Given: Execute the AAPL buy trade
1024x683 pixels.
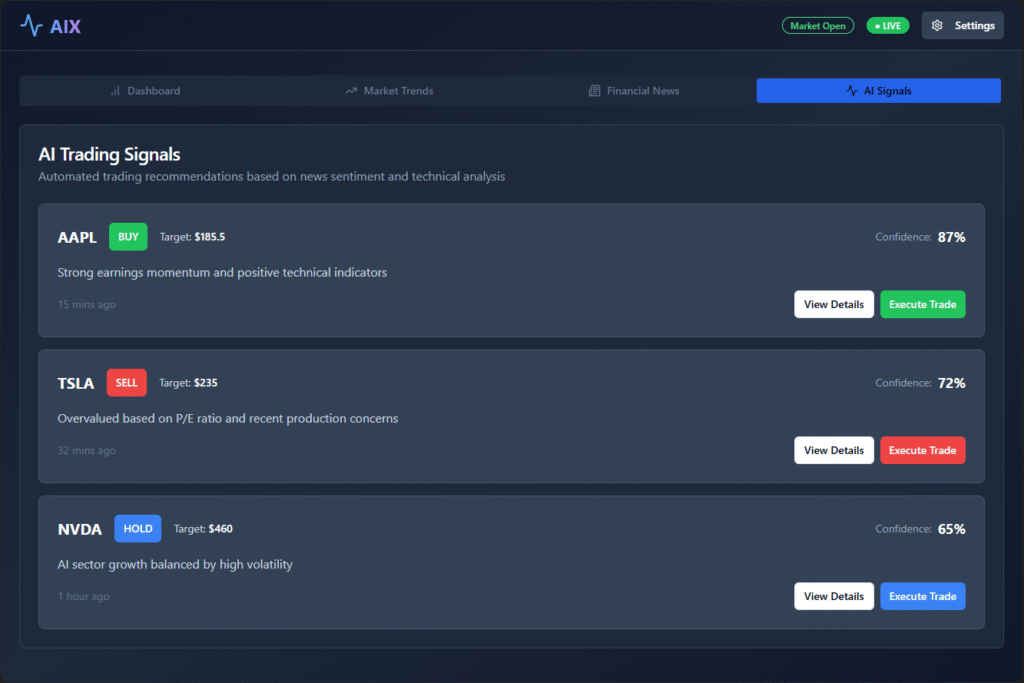Looking at the screenshot, I should coord(923,304).
